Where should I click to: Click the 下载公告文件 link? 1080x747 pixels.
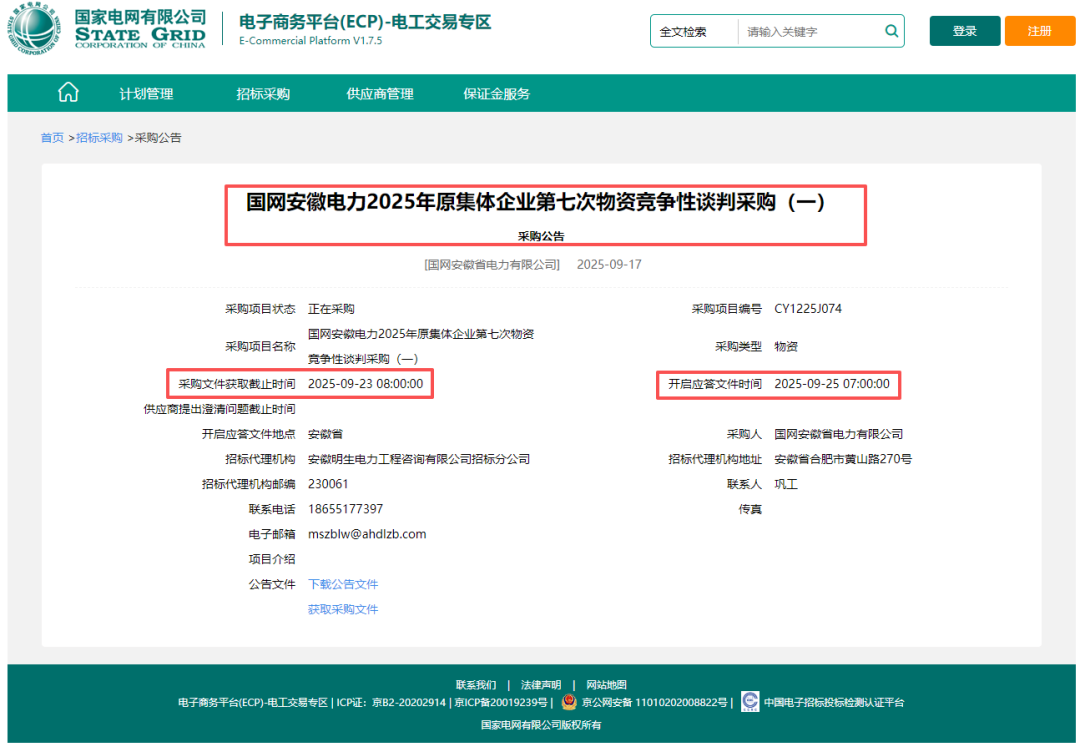(x=345, y=584)
